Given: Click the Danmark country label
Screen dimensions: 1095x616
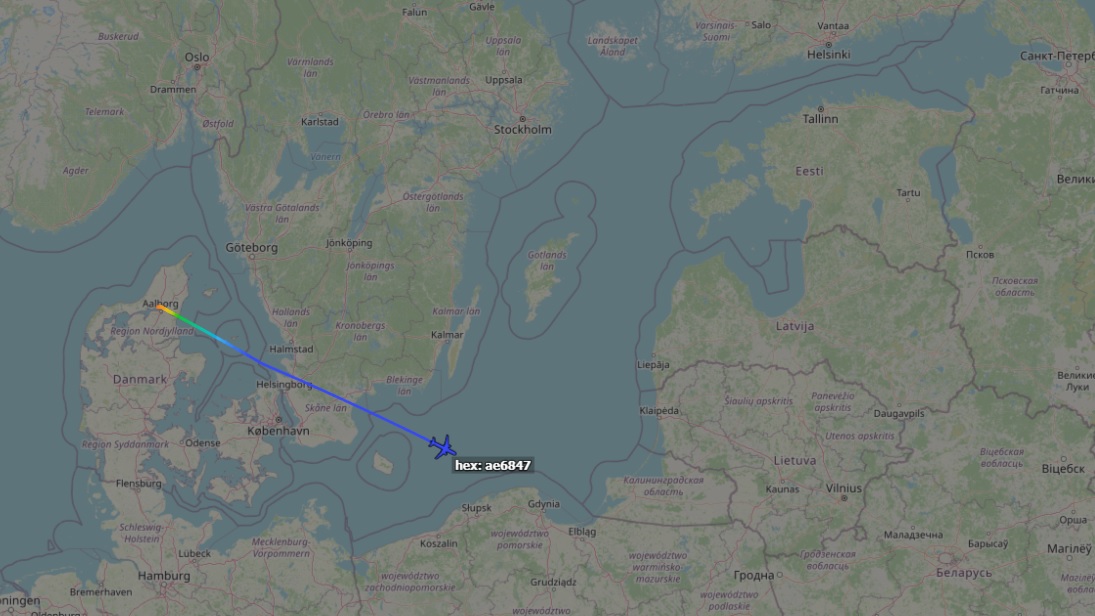Looking at the screenshot, I should [x=140, y=379].
